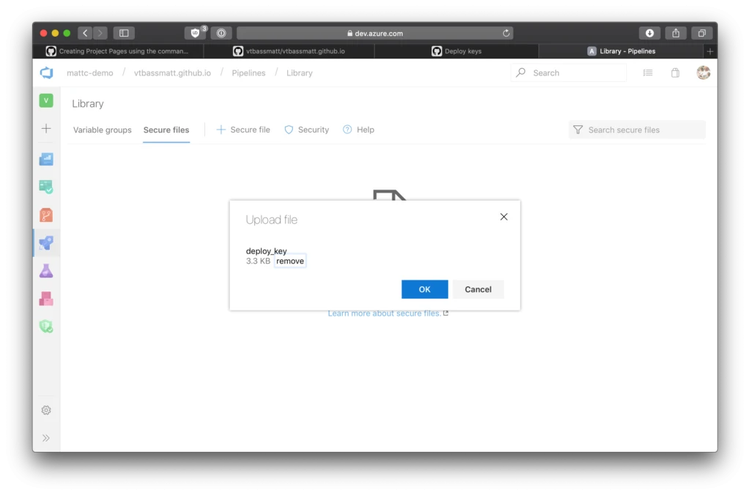This screenshot has width=750, height=495.
Task: Click the 'Search secure files' filter box
Action: point(637,130)
